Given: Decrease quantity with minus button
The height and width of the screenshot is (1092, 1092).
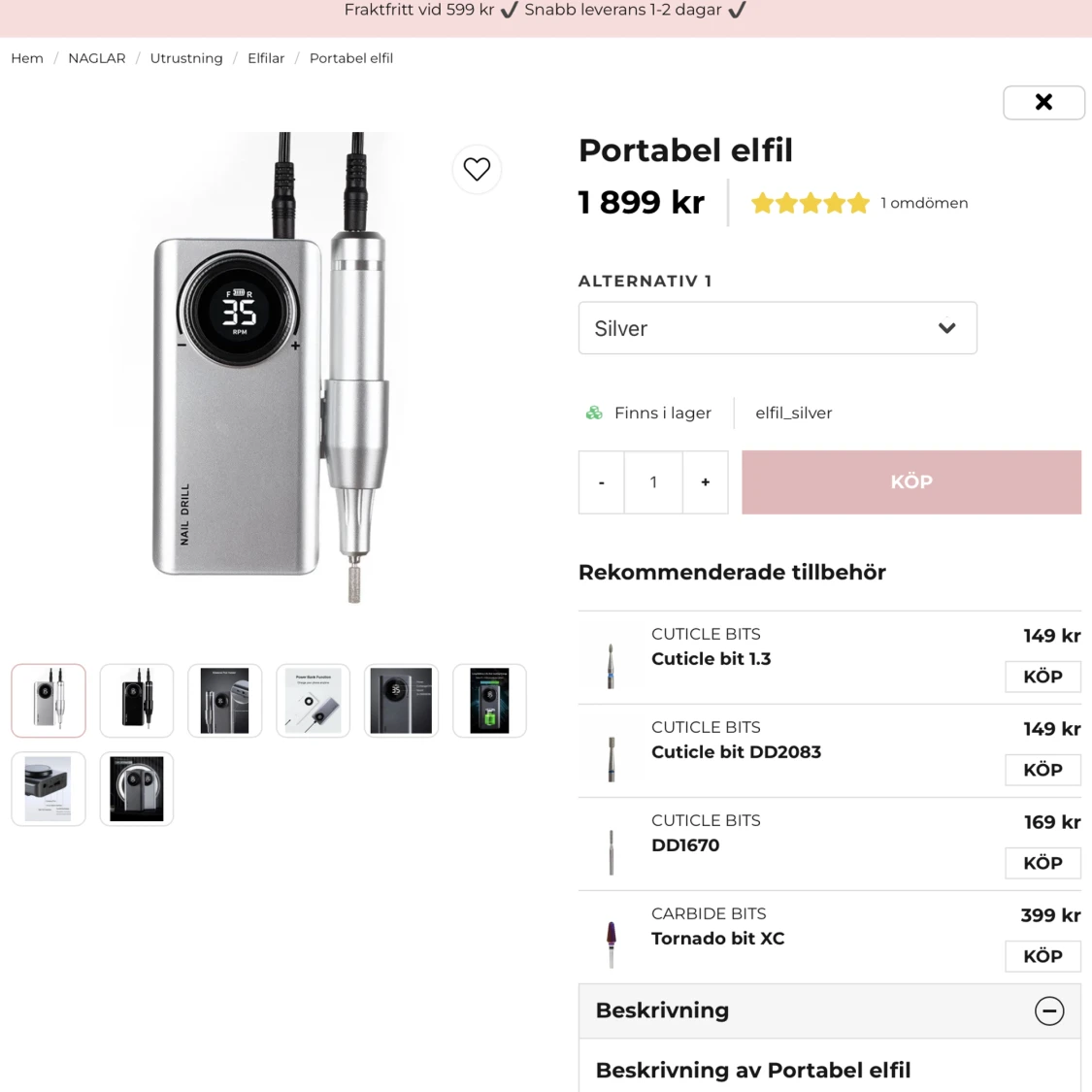Looking at the screenshot, I should click(x=602, y=481).
